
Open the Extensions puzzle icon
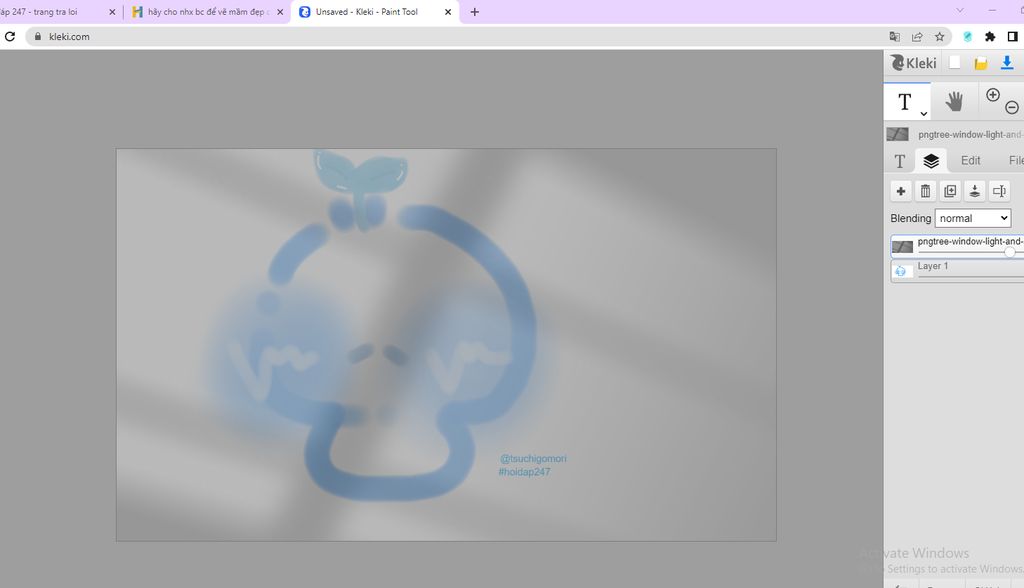tap(990, 37)
